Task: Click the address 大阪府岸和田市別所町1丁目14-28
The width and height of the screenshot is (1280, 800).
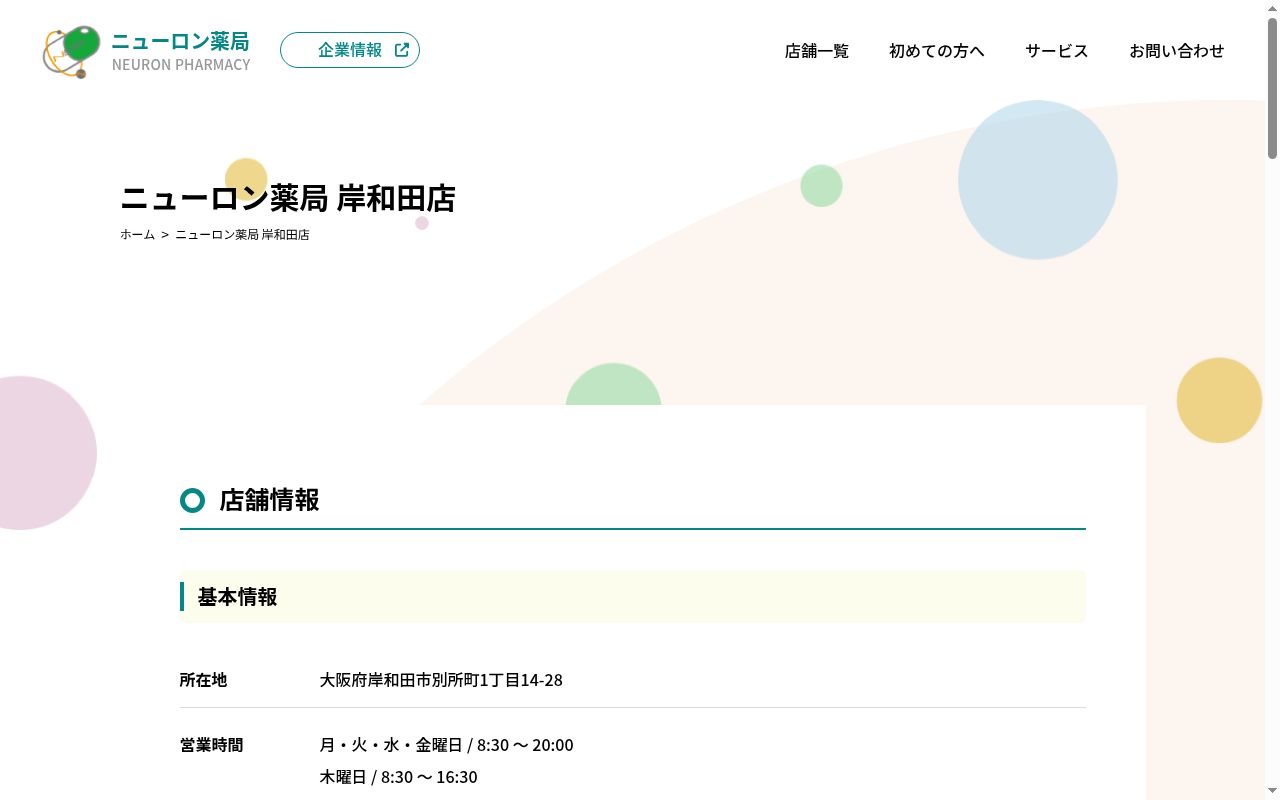Action: click(441, 680)
